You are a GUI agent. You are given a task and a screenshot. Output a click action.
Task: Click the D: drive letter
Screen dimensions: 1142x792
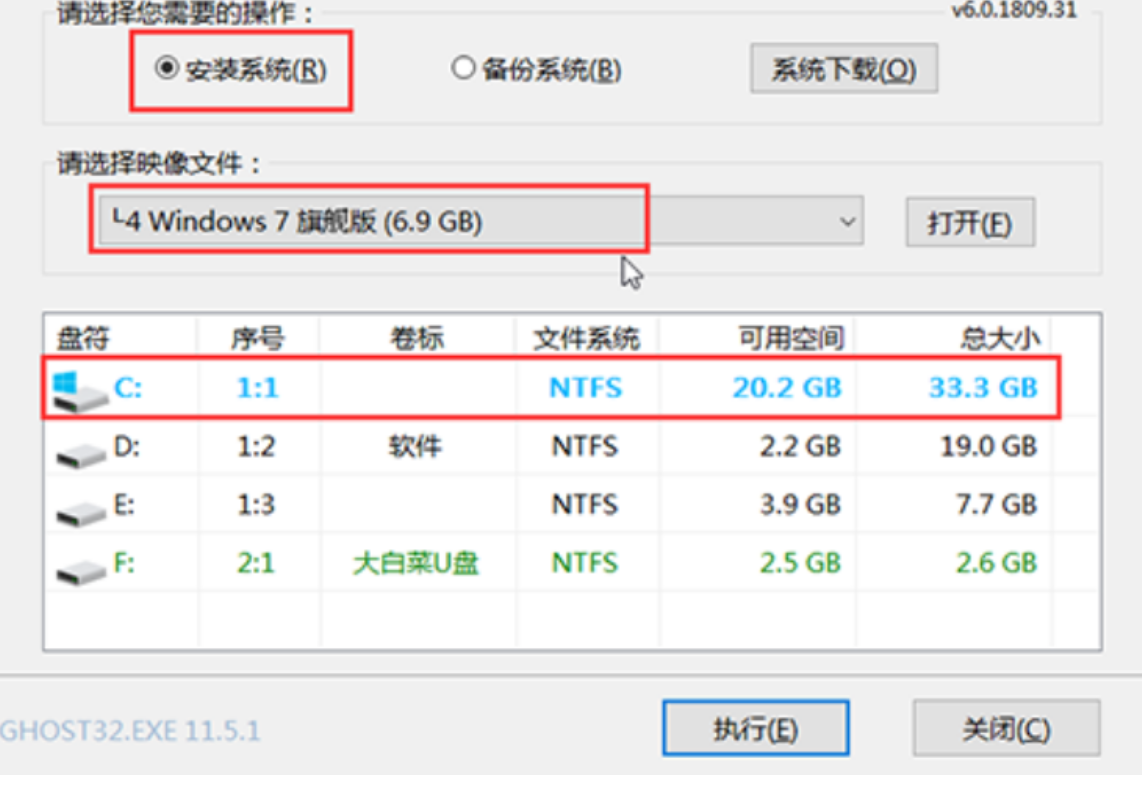(127, 446)
